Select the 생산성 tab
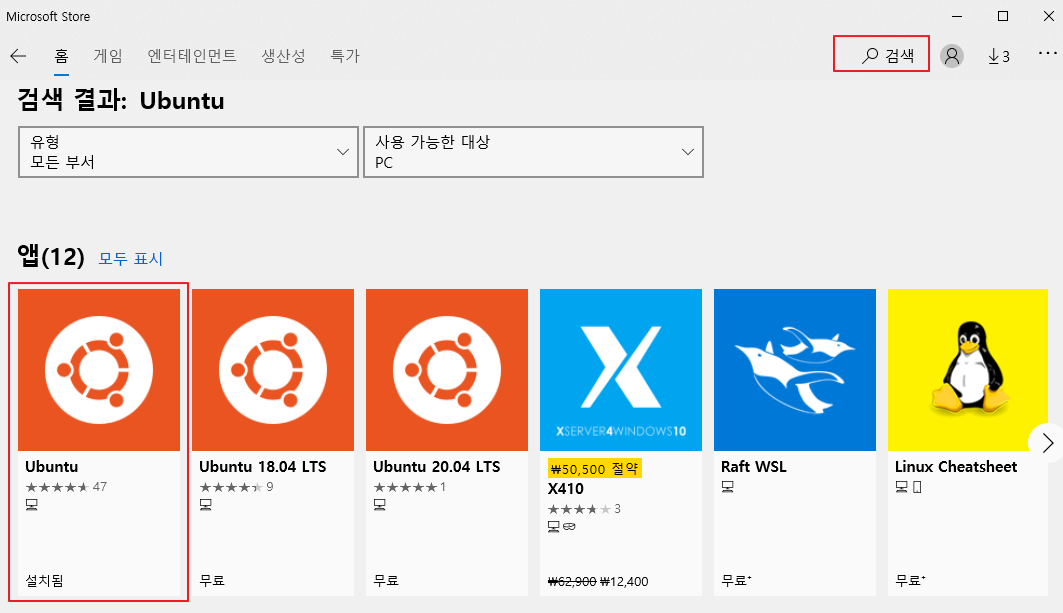Image resolution: width=1063 pixels, height=613 pixels. point(283,56)
